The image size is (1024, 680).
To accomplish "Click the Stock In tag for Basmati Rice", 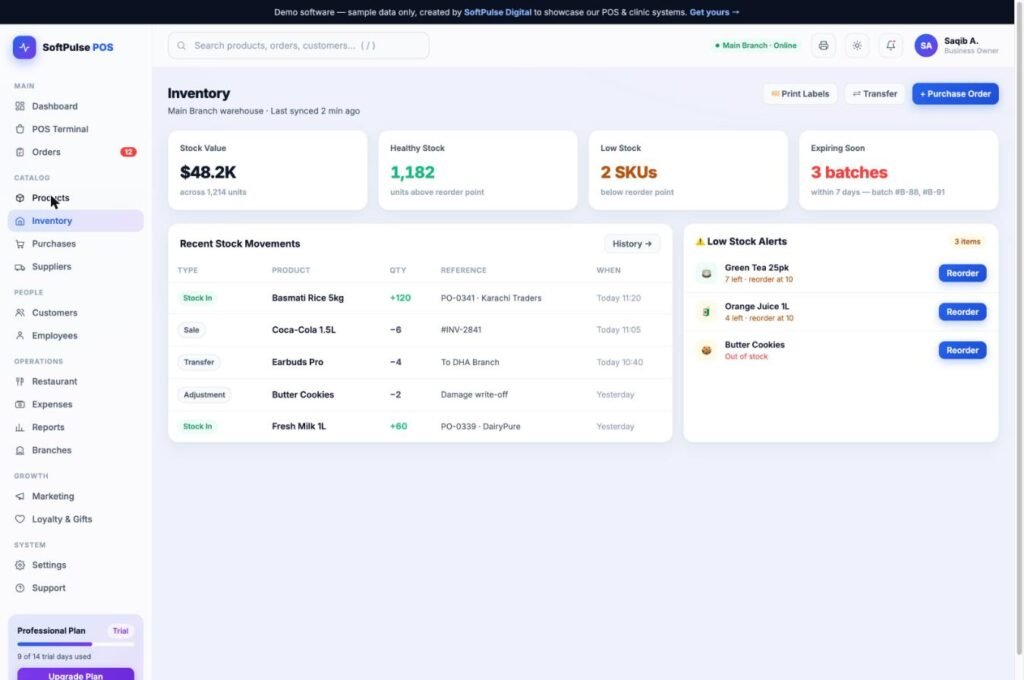I will click(x=197, y=298).
